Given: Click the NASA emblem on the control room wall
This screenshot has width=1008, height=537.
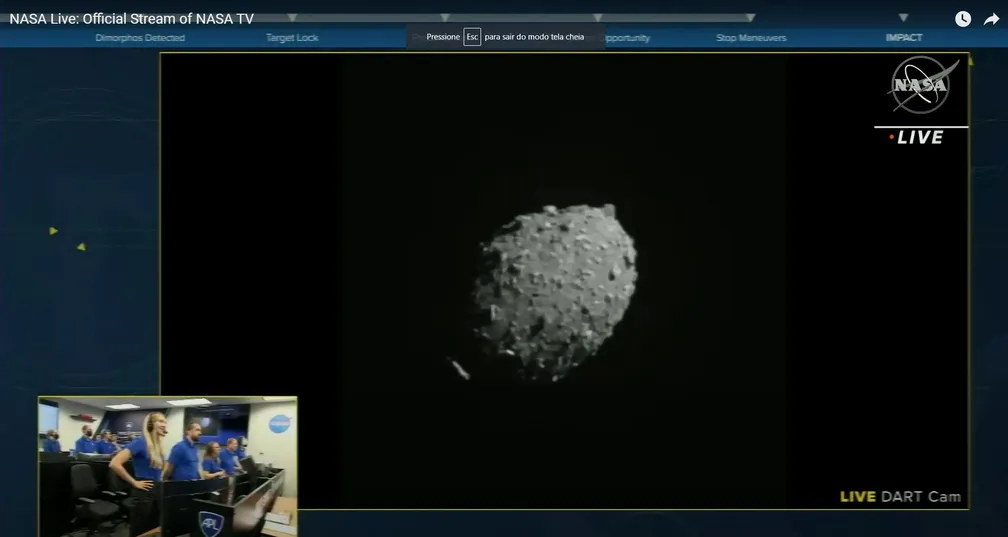Looking at the screenshot, I should coord(280,424).
